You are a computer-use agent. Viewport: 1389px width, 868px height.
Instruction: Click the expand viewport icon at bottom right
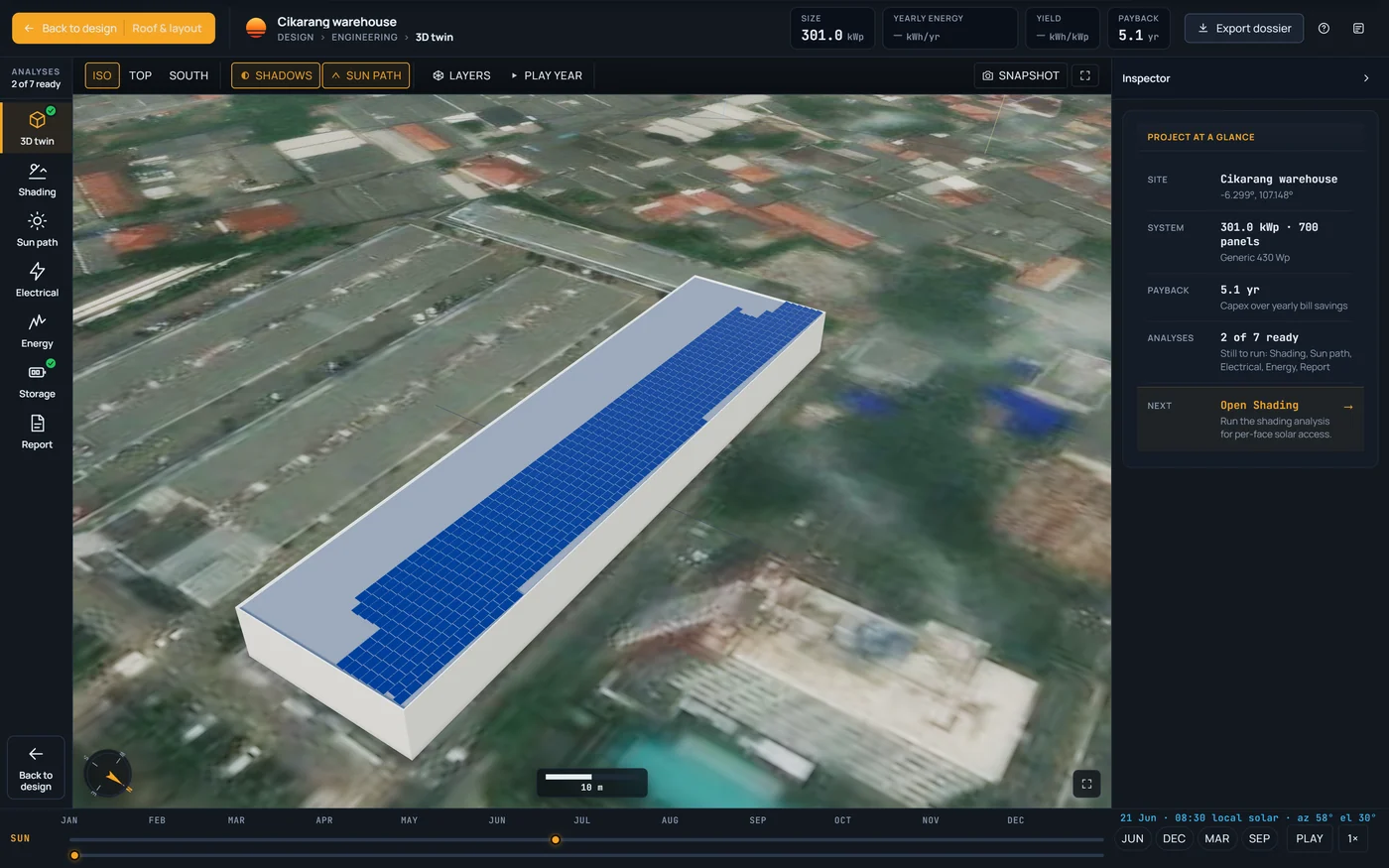tap(1086, 784)
